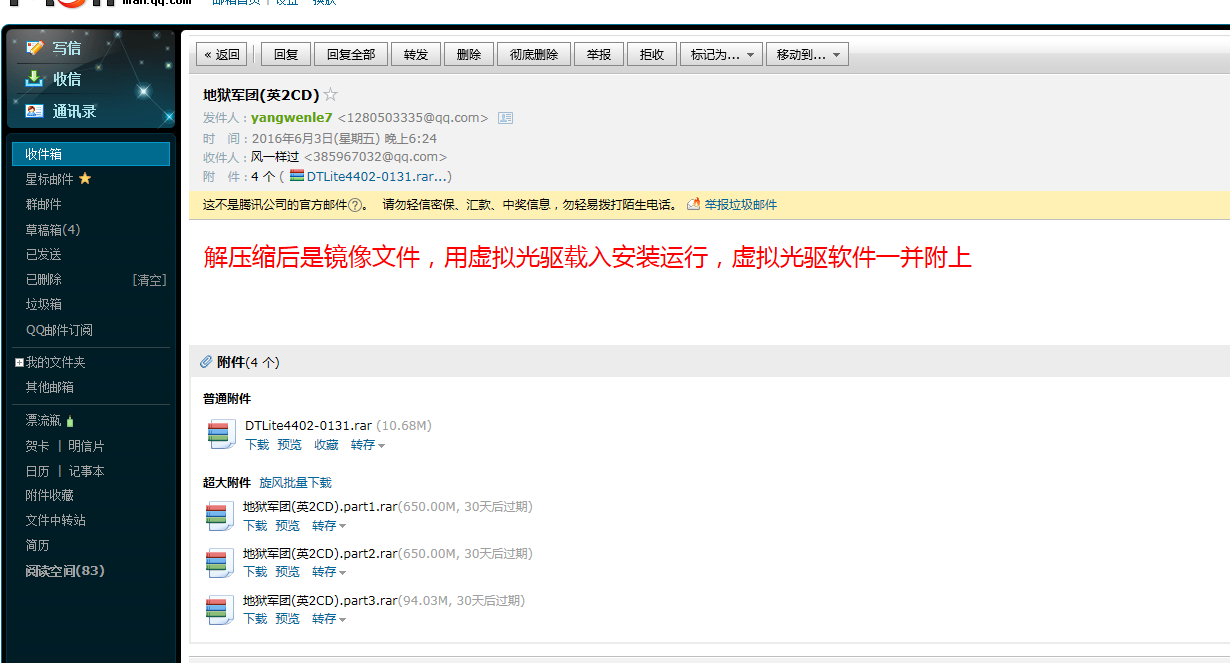Click the 彻底删除 button
The image size is (1230, 663).
(534, 55)
